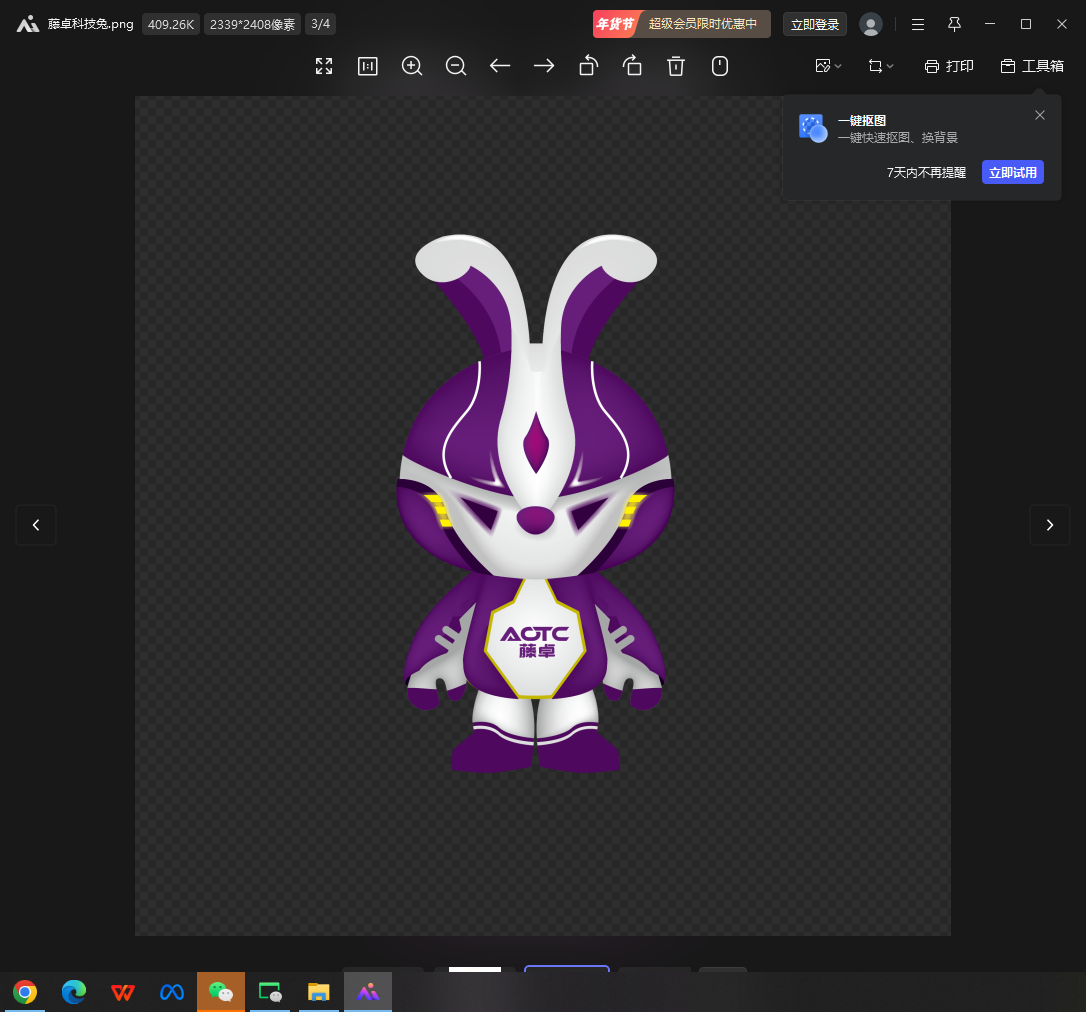This screenshot has width=1086, height=1012.
Task: Open the green screen-chat app on taskbar
Action: [x=270, y=992]
